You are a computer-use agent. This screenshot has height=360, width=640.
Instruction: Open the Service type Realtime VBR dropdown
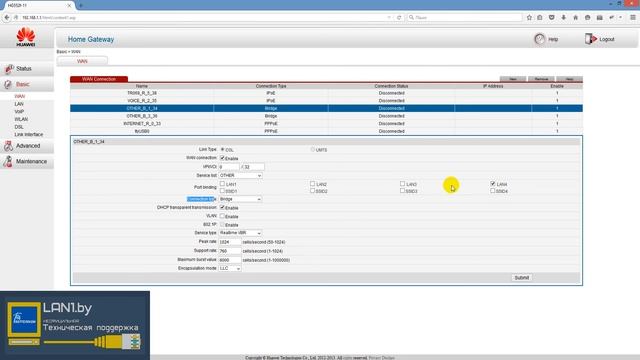pyautogui.click(x=240, y=233)
